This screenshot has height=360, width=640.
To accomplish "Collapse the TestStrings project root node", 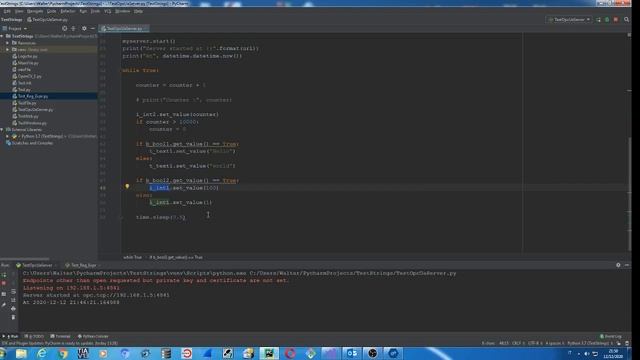I will [x=2, y=36].
